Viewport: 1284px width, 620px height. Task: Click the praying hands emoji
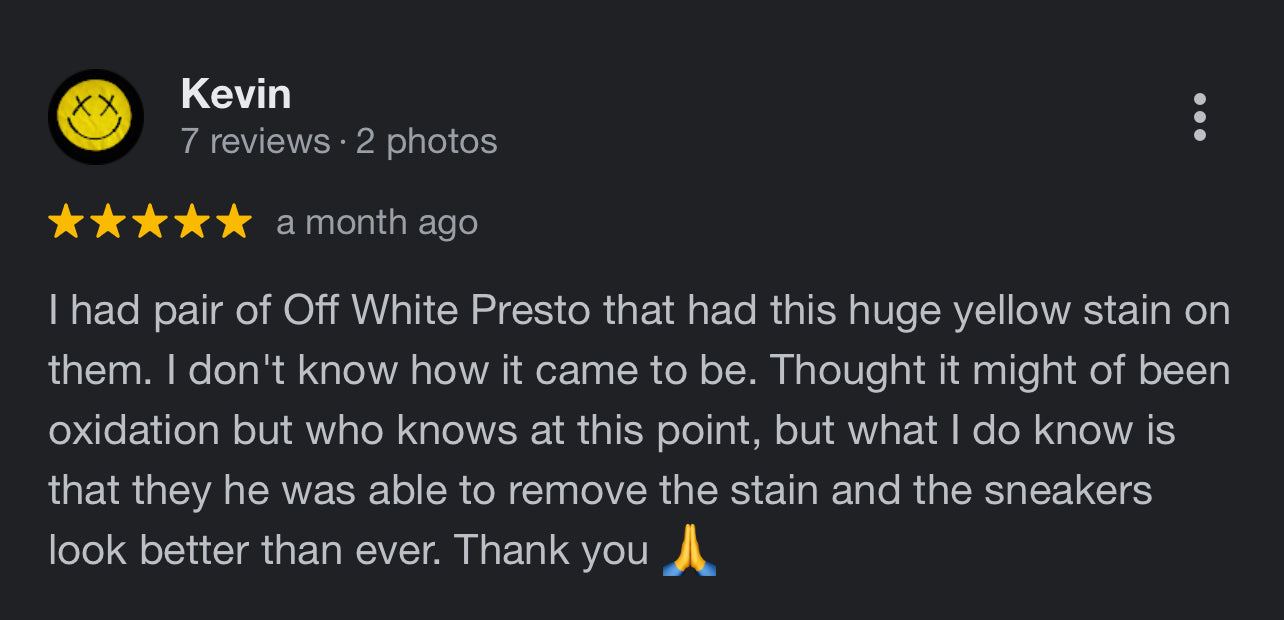point(689,551)
